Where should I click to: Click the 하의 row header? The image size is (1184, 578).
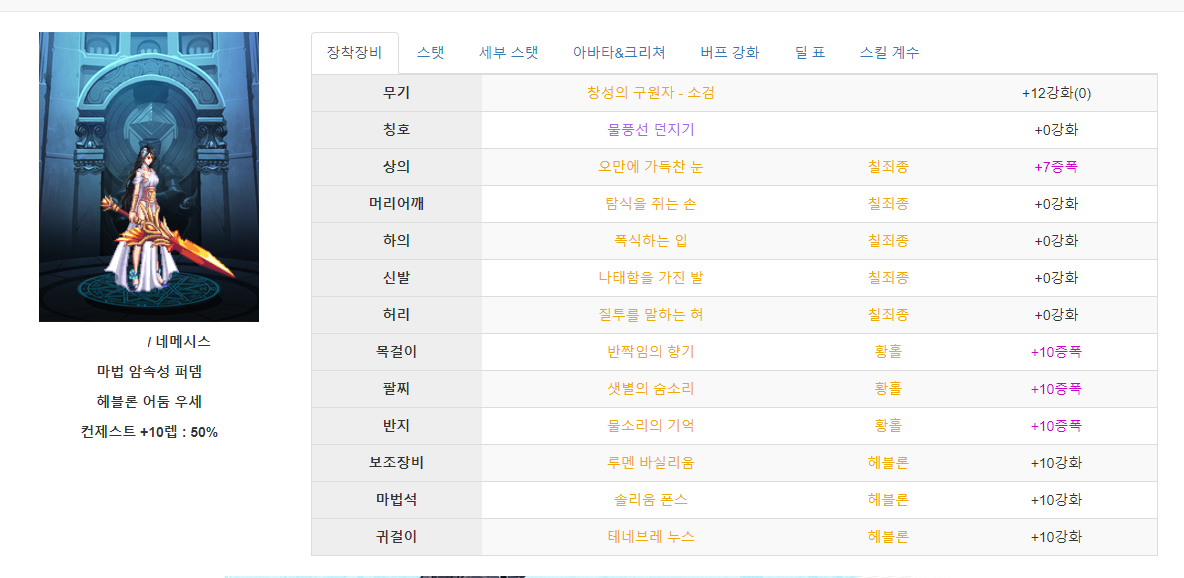396,241
